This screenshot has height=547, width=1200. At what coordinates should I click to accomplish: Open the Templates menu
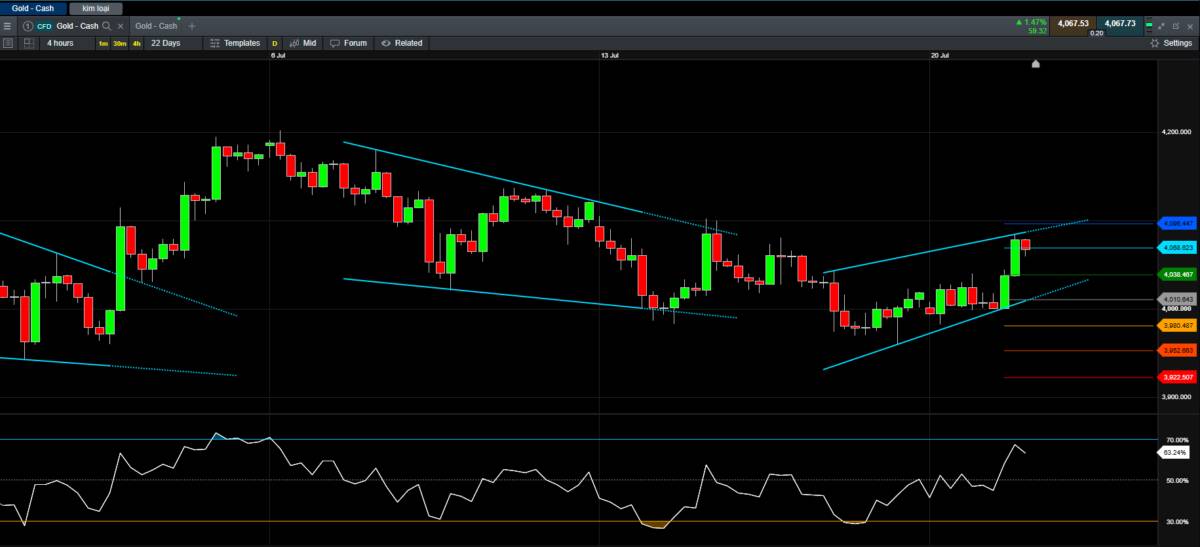pyautogui.click(x=235, y=43)
